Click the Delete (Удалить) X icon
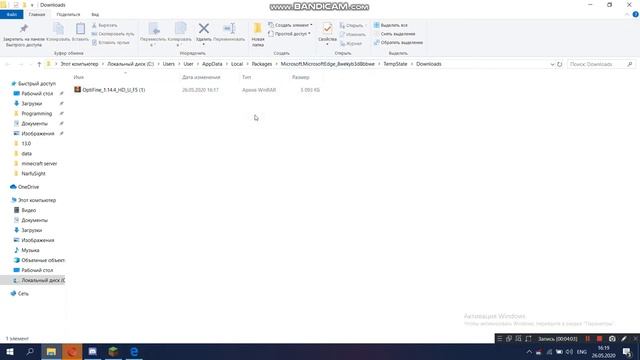 click(x=204, y=29)
